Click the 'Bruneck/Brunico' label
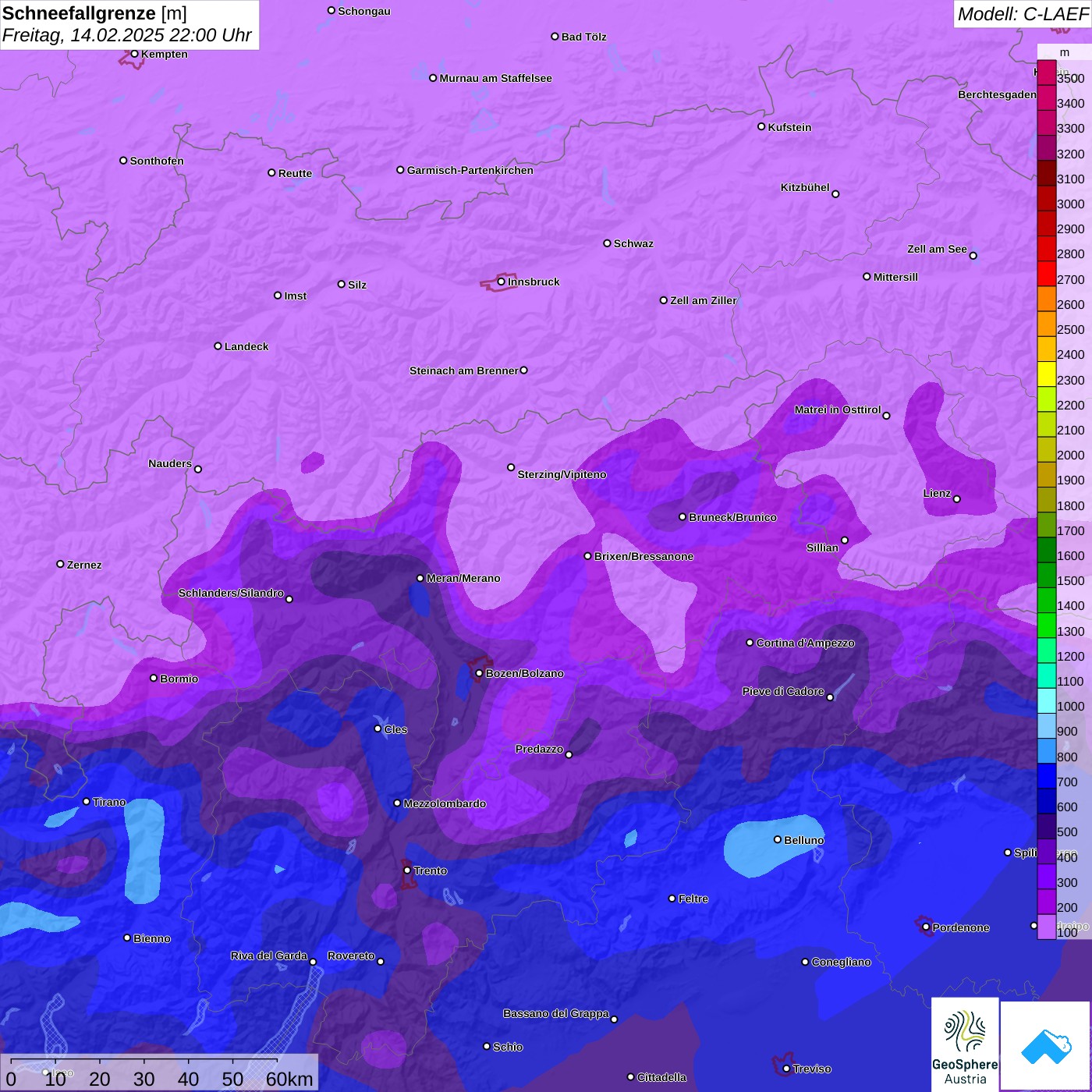Viewport: 1092px width, 1092px height. point(732,517)
